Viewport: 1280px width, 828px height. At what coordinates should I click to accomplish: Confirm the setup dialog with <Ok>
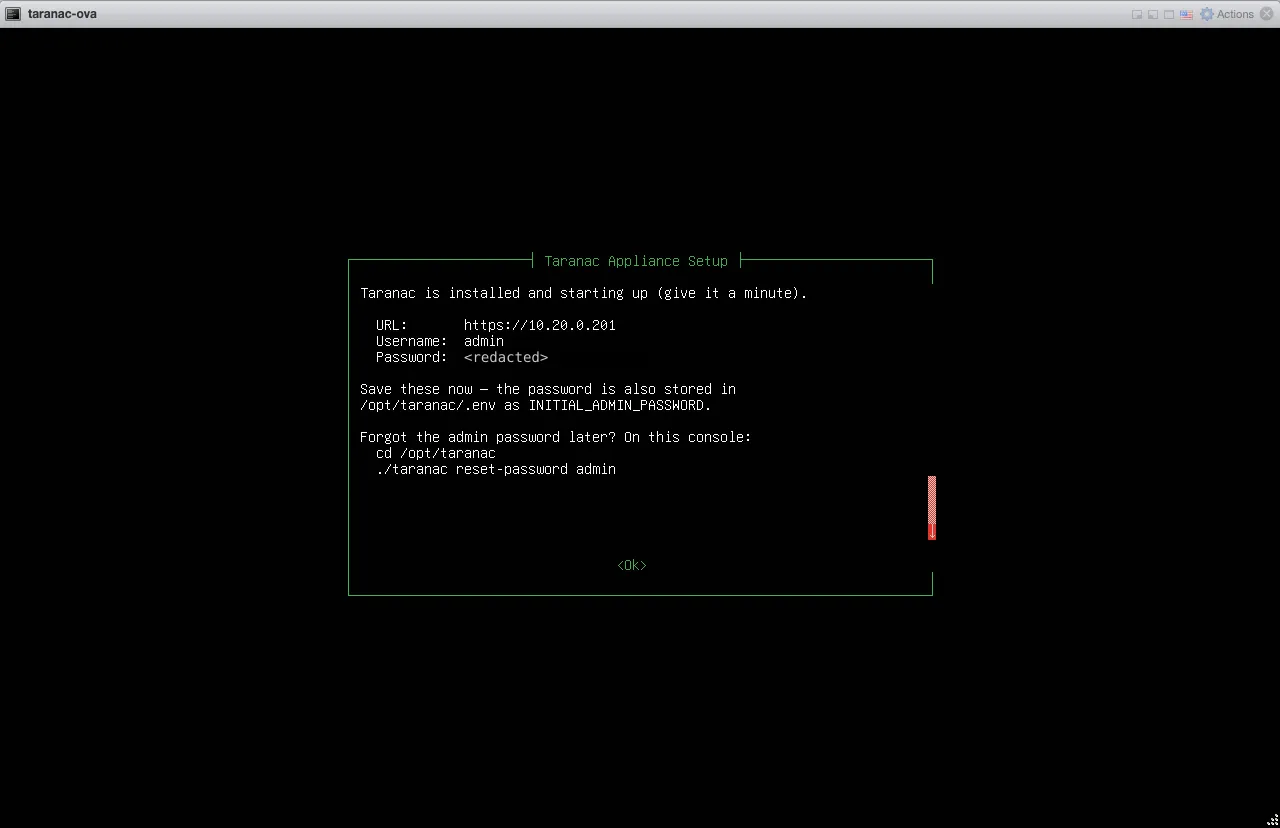tap(632, 565)
